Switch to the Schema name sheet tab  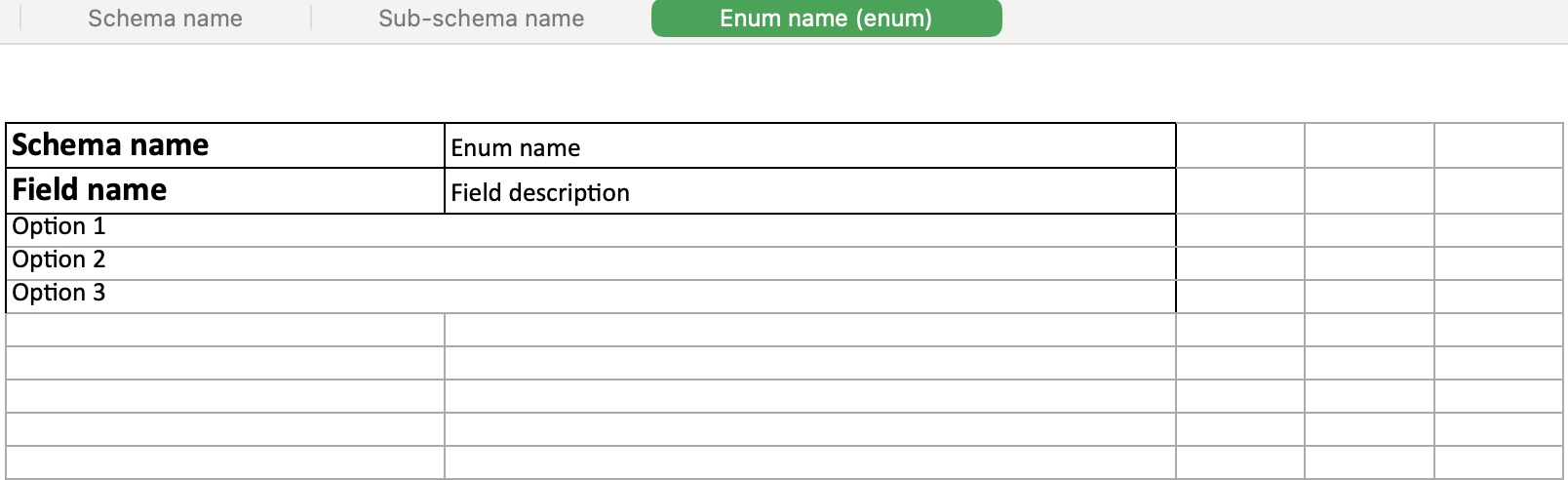coord(165,19)
